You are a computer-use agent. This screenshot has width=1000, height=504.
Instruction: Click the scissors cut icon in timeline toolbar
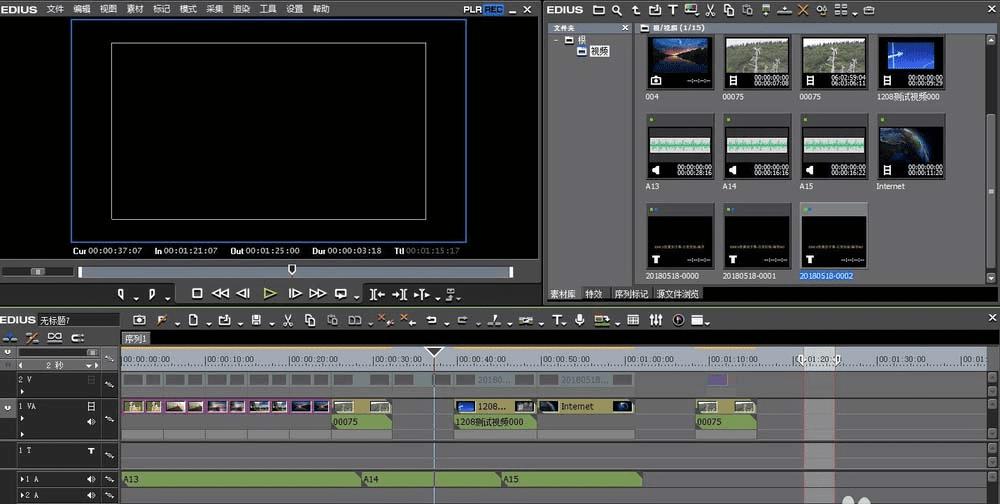pos(287,320)
